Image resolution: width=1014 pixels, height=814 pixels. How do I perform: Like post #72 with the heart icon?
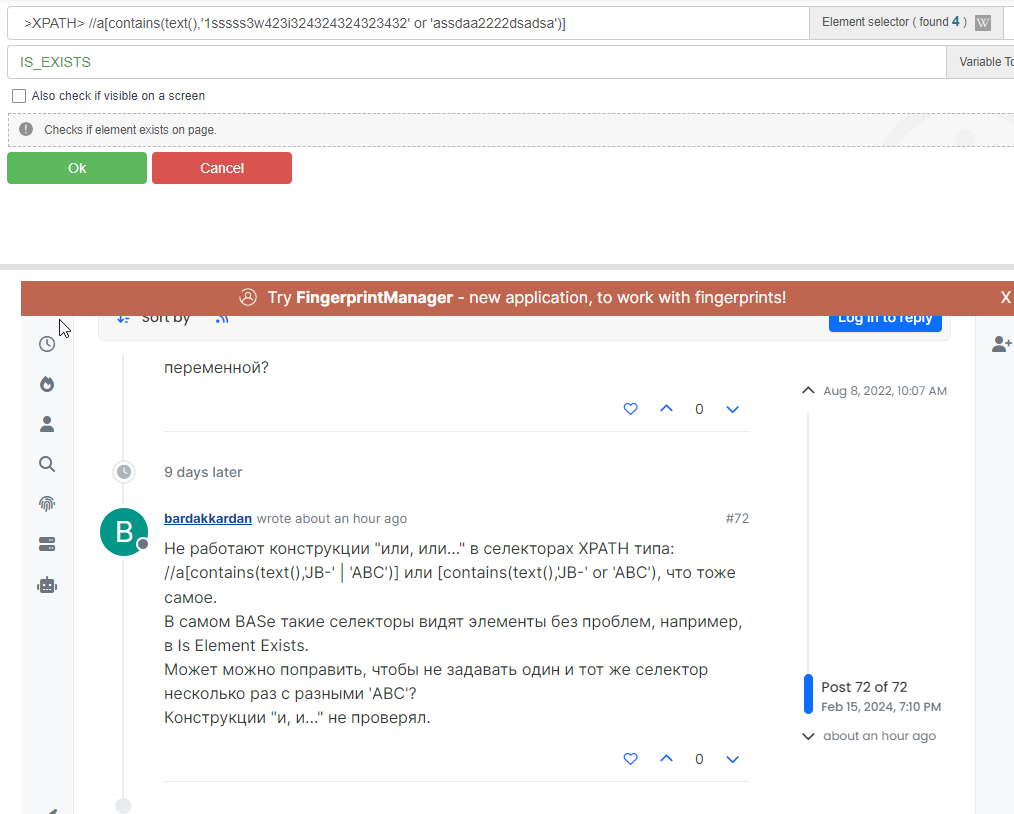point(630,759)
